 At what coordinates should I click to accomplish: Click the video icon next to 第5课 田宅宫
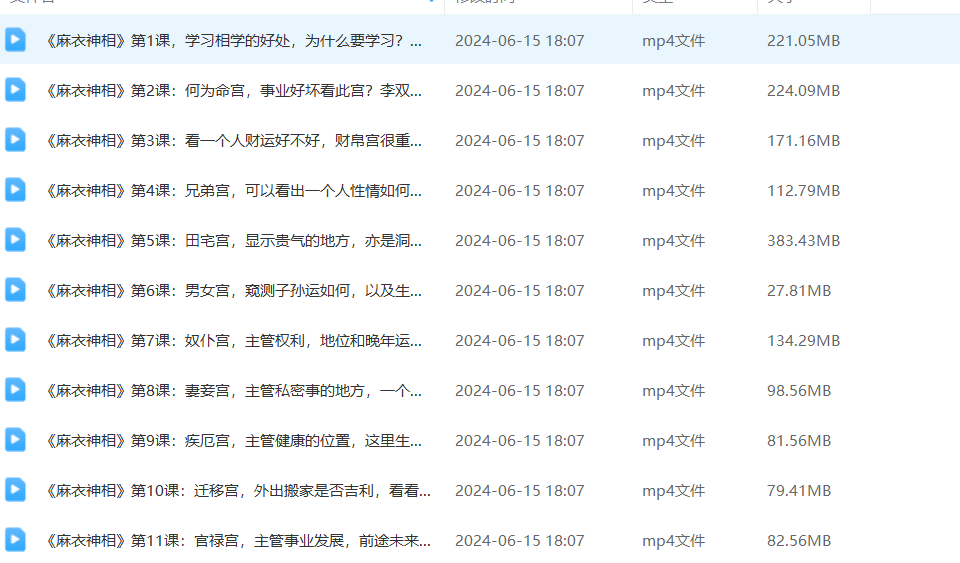click(x=15, y=240)
